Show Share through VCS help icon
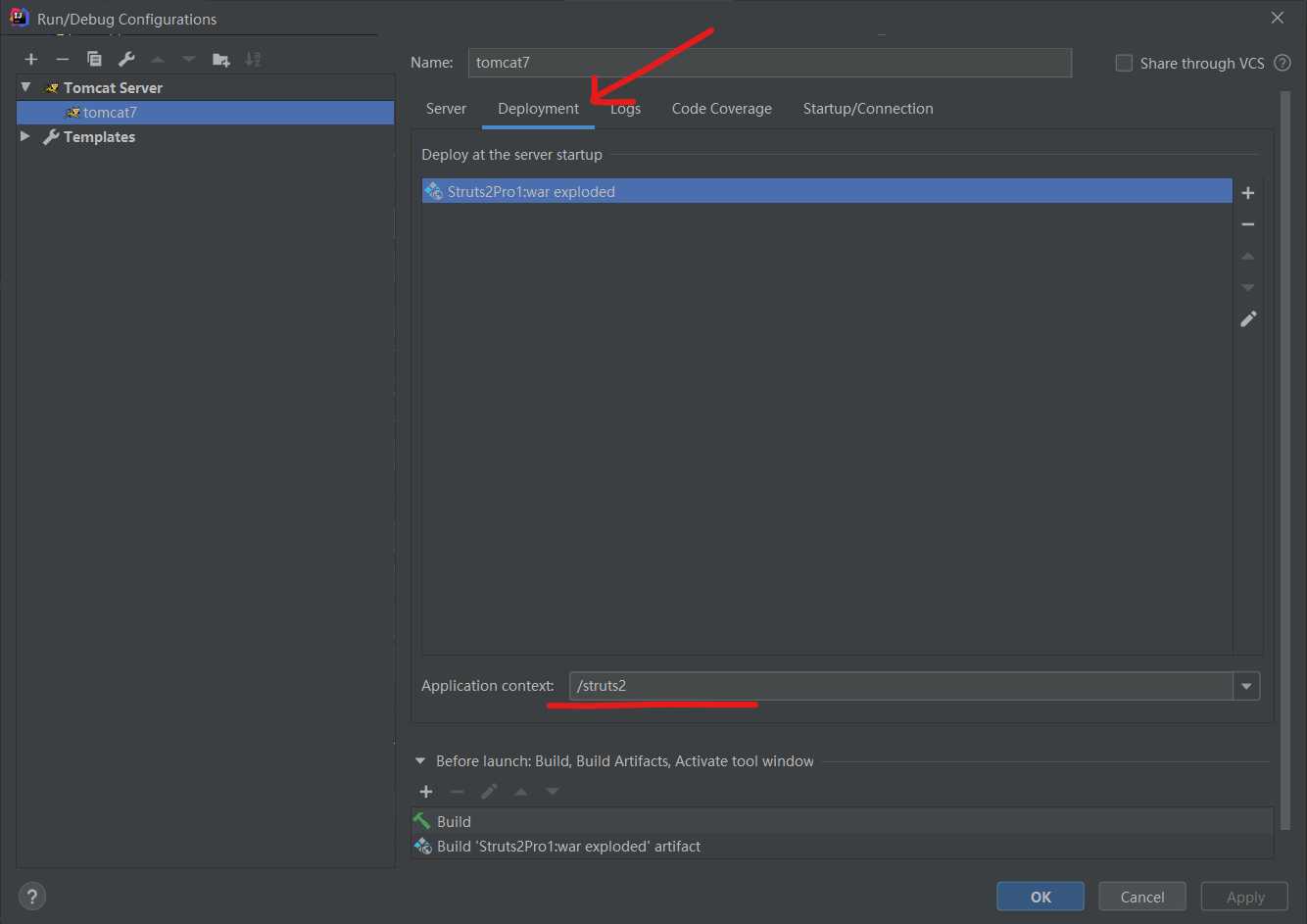The height and width of the screenshot is (924, 1307). tap(1283, 63)
